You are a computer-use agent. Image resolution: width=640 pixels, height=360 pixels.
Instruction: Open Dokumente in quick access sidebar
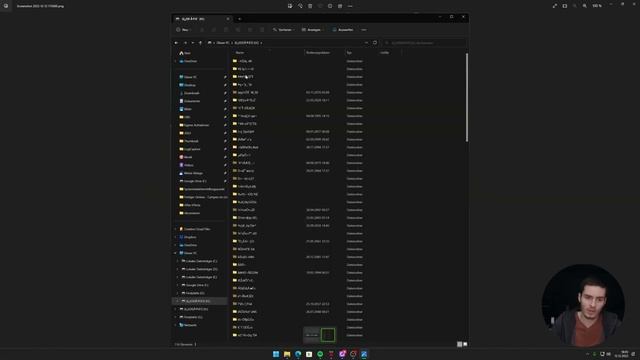190,101
